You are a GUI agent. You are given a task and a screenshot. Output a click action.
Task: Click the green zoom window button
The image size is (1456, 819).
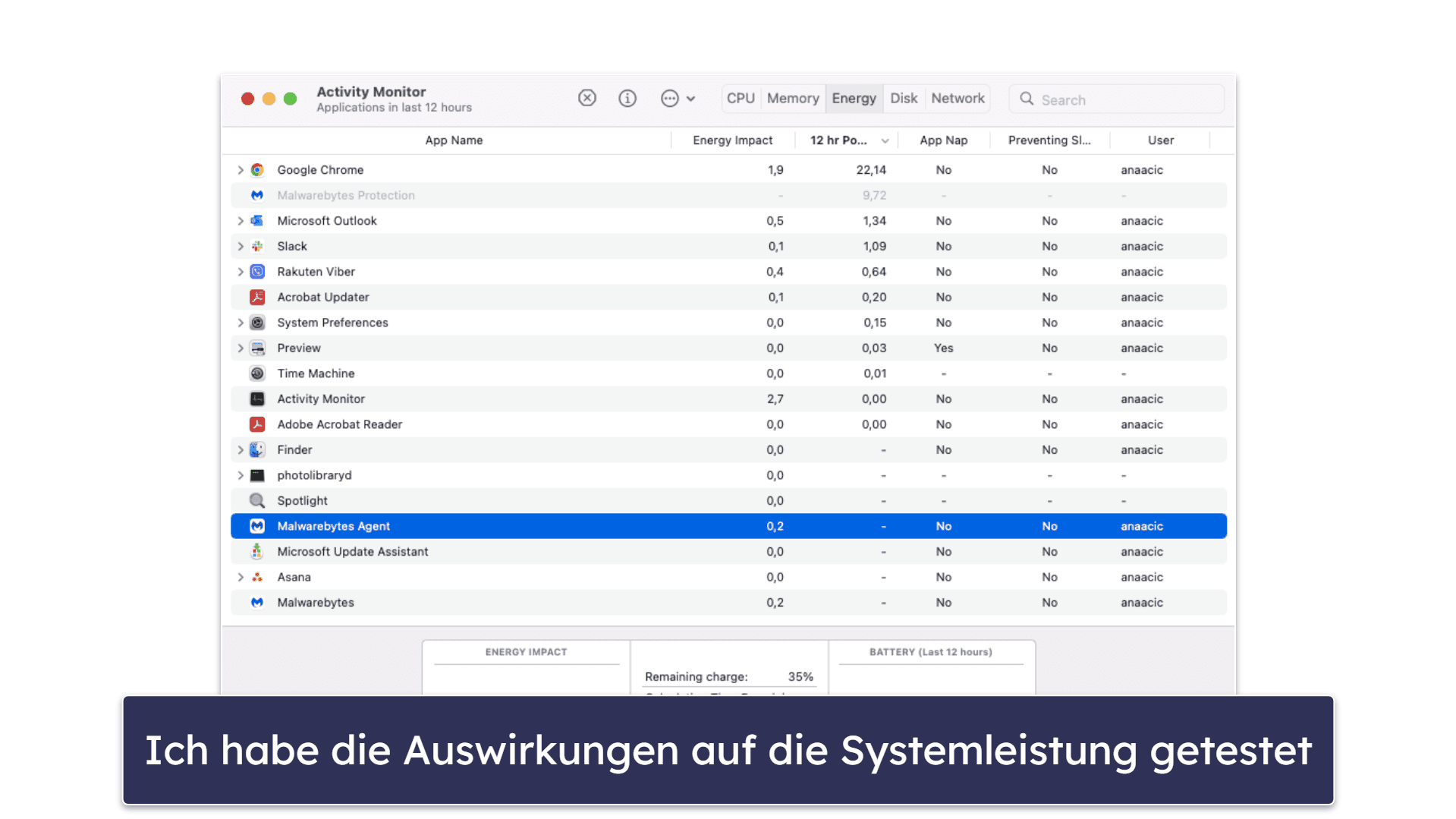pos(290,99)
